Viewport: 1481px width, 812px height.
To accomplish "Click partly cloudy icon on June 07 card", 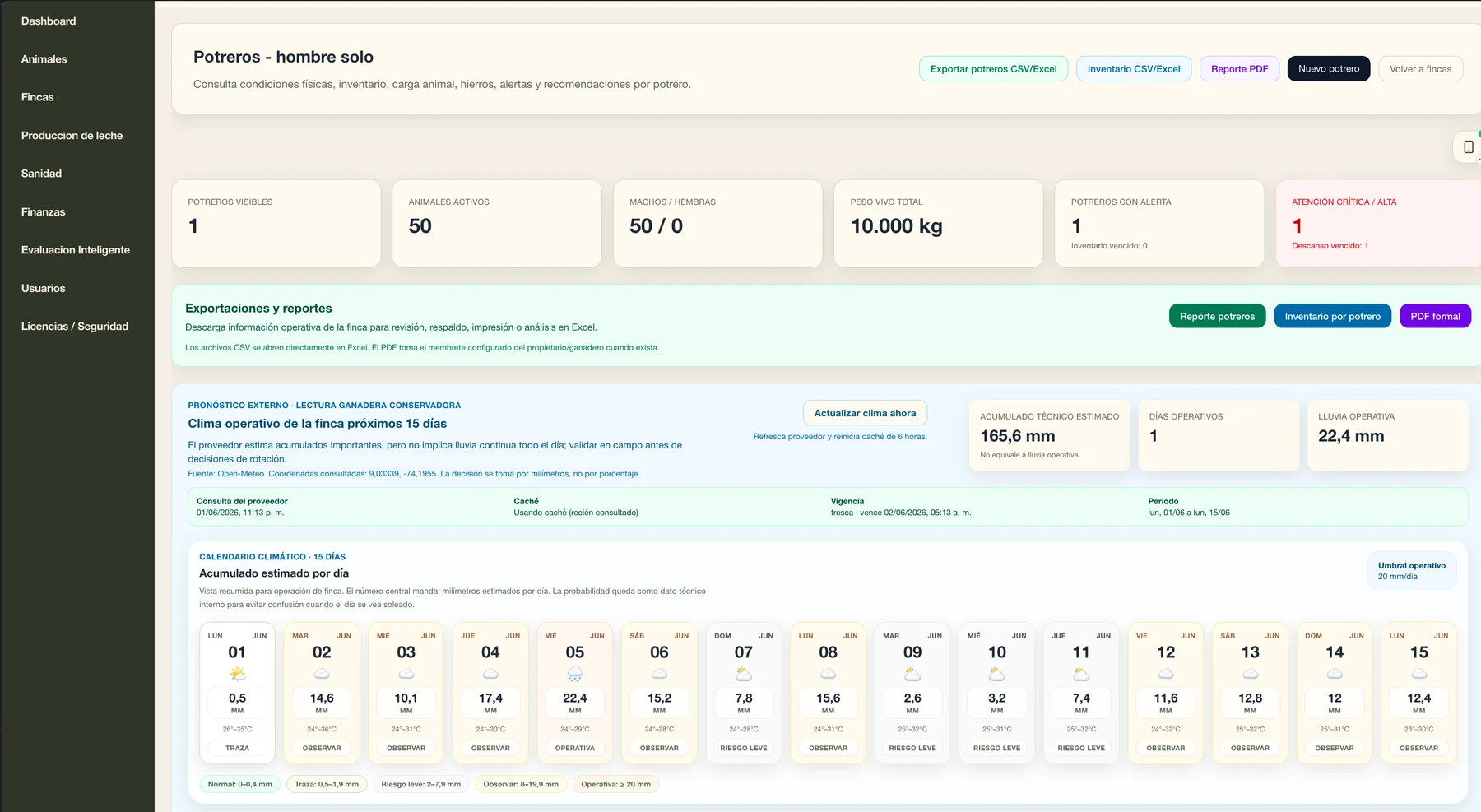I will 744,675.
